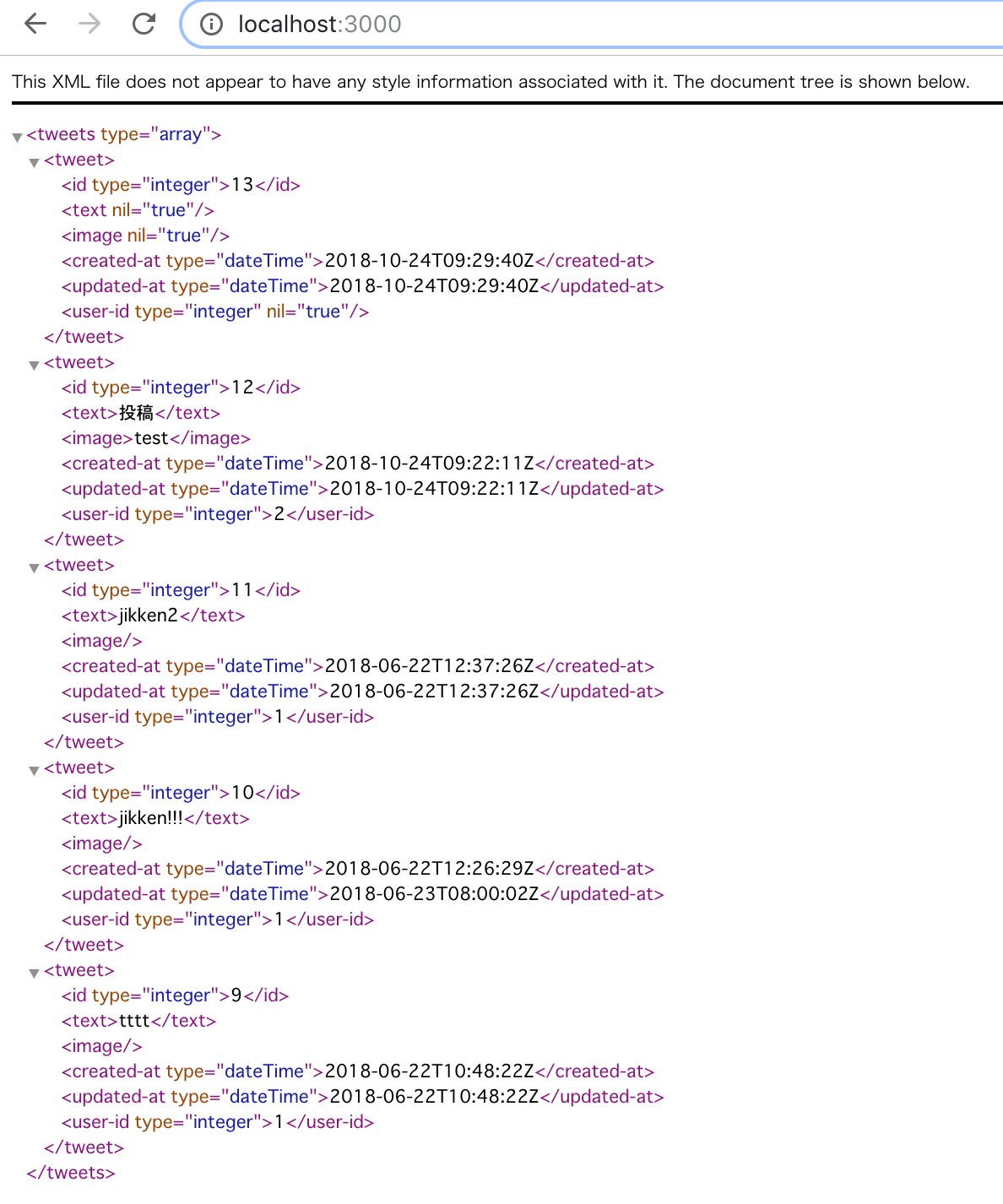Click the text element containing jikken2

[153, 616]
